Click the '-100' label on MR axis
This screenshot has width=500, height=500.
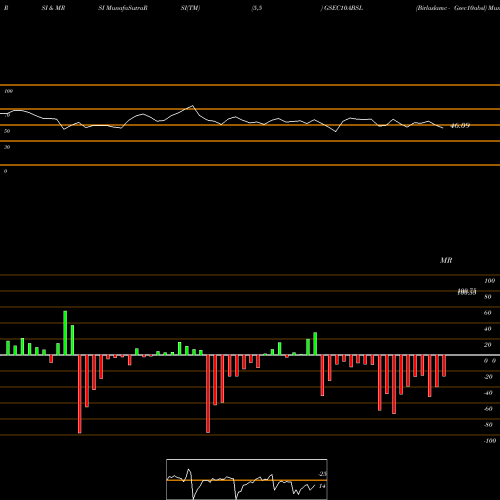pyautogui.click(x=490, y=441)
